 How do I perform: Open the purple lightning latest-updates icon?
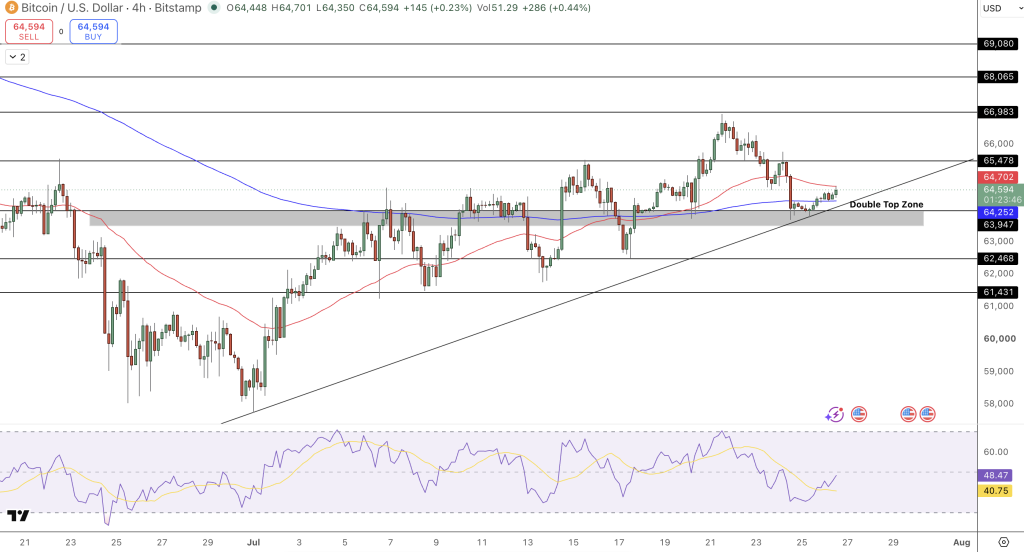pyautogui.click(x=834, y=414)
